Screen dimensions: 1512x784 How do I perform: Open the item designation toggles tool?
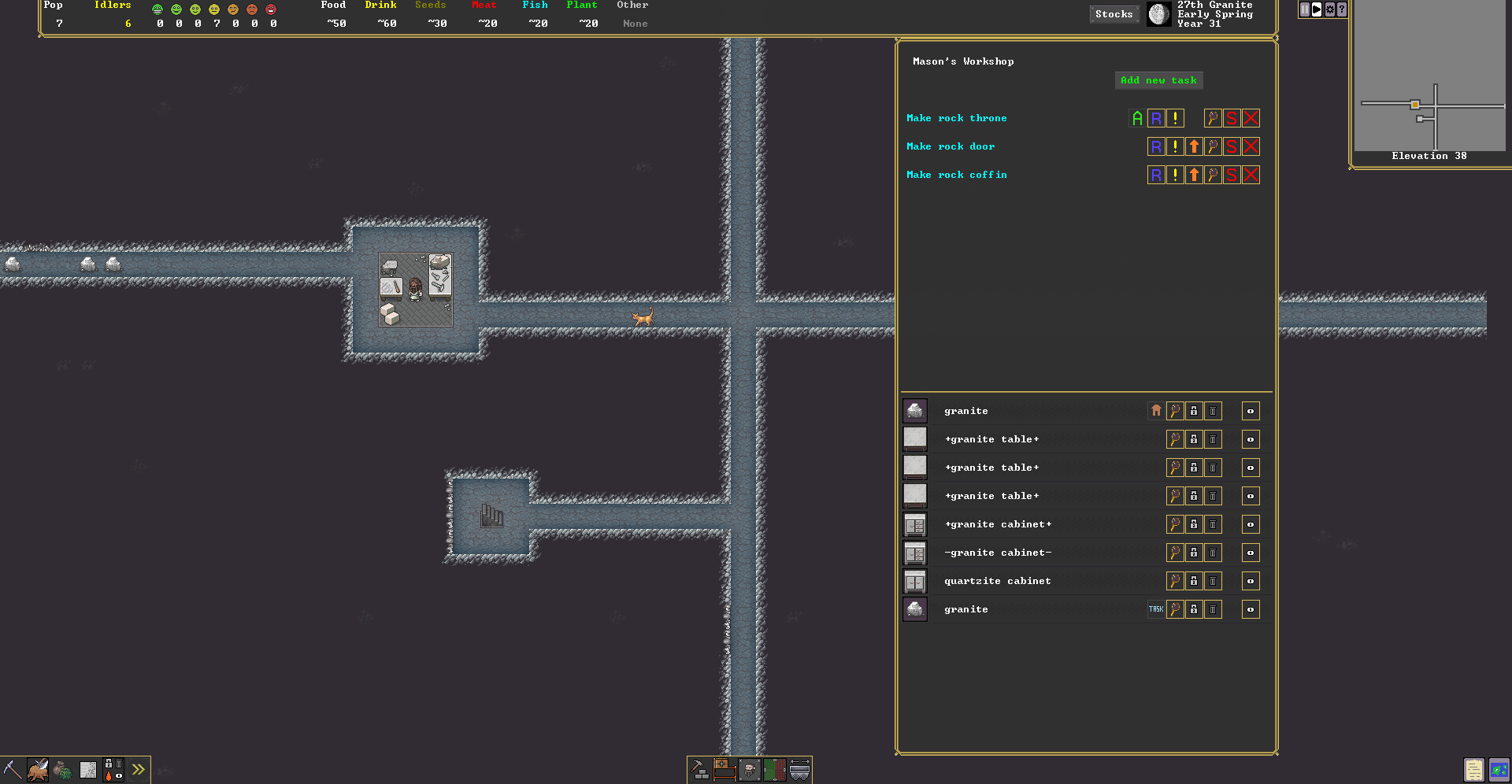[113, 769]
